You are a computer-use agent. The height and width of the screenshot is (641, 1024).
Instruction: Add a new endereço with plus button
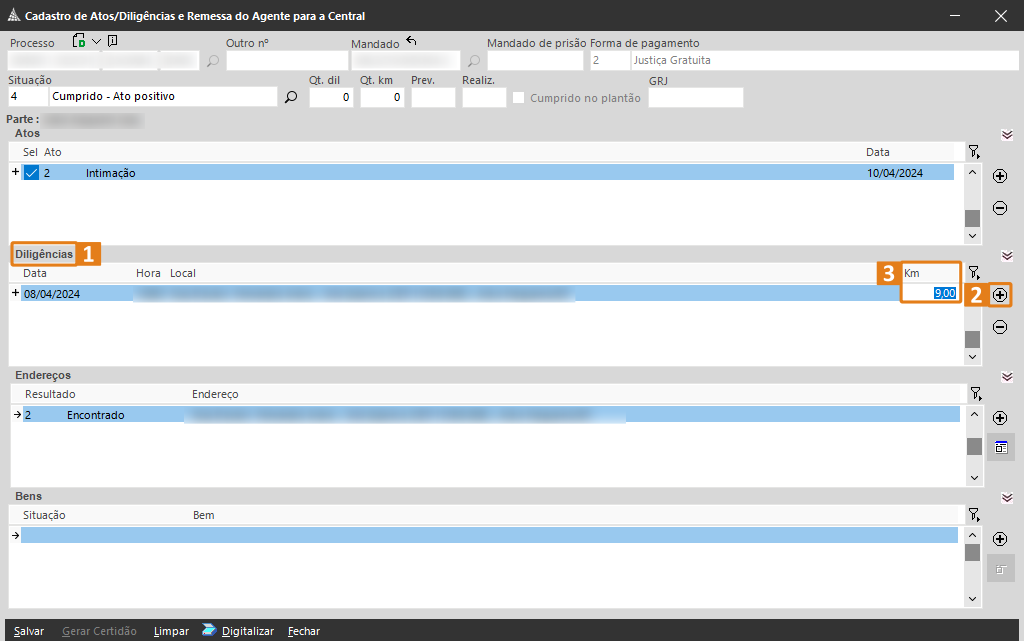[999, 418]
